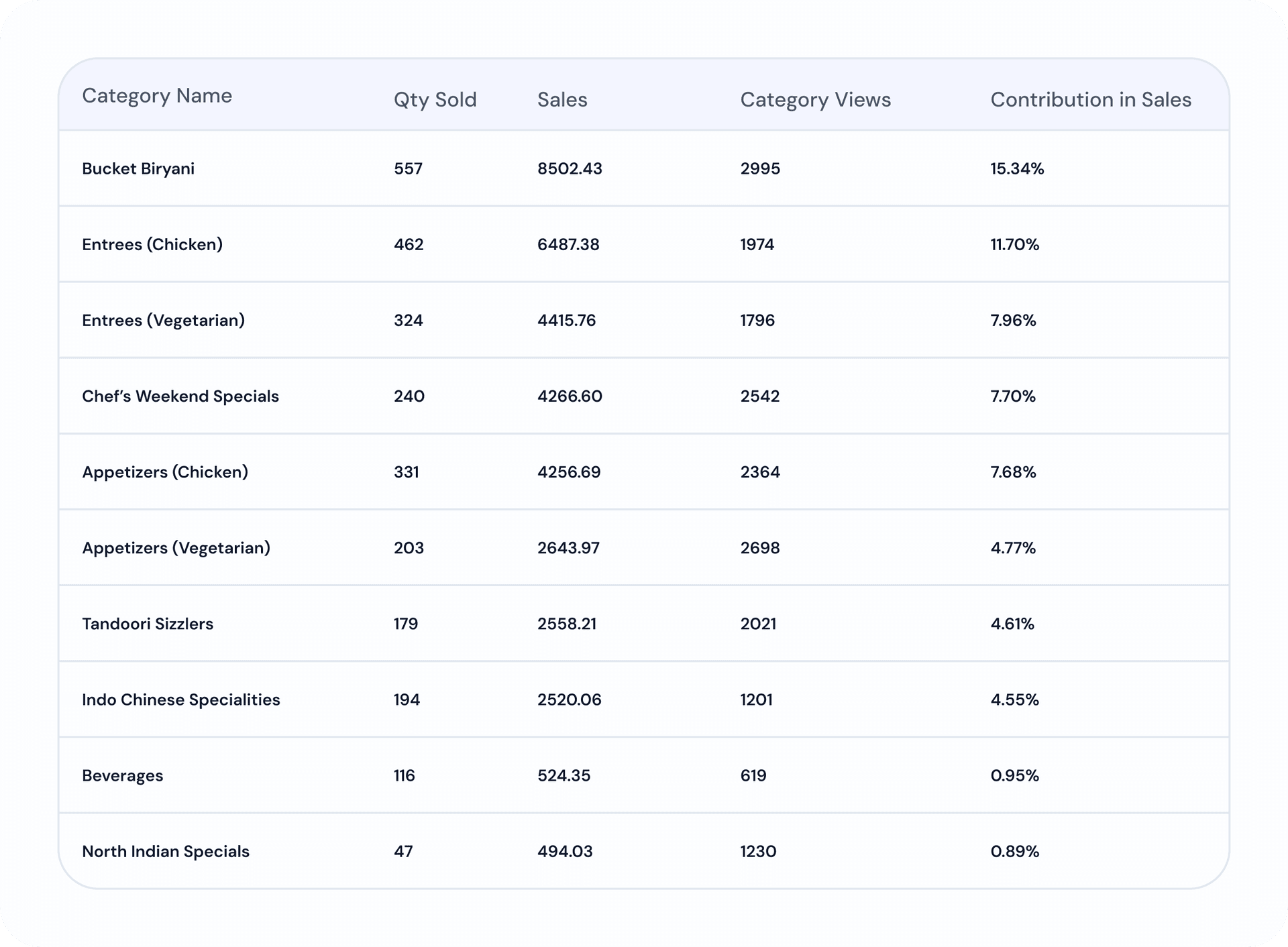Select the Bucket Biryani category name

138,169
